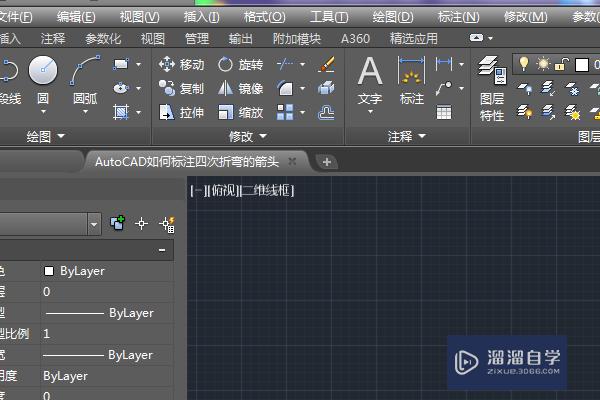Toggle layer freeze sun icon
The width and height of the screenshot is (600, 400).
point(543,64)
